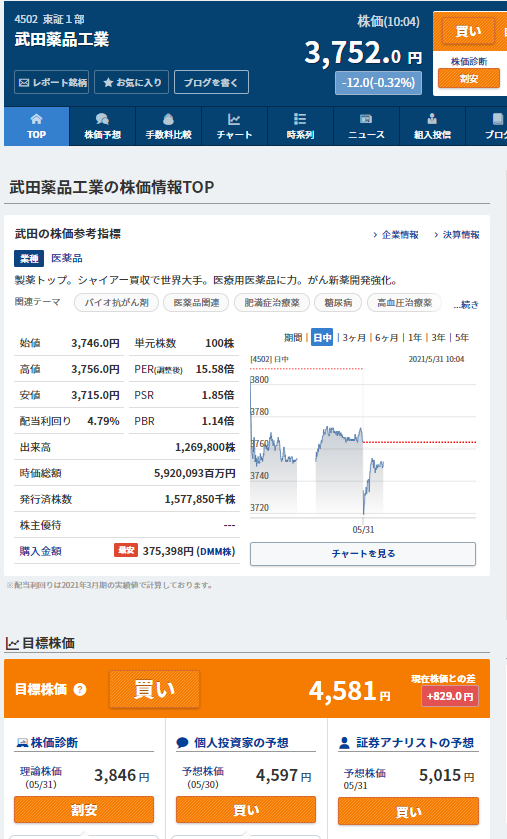
Task: Open the 株価予想 speech bubble tab
Action: 102,126
